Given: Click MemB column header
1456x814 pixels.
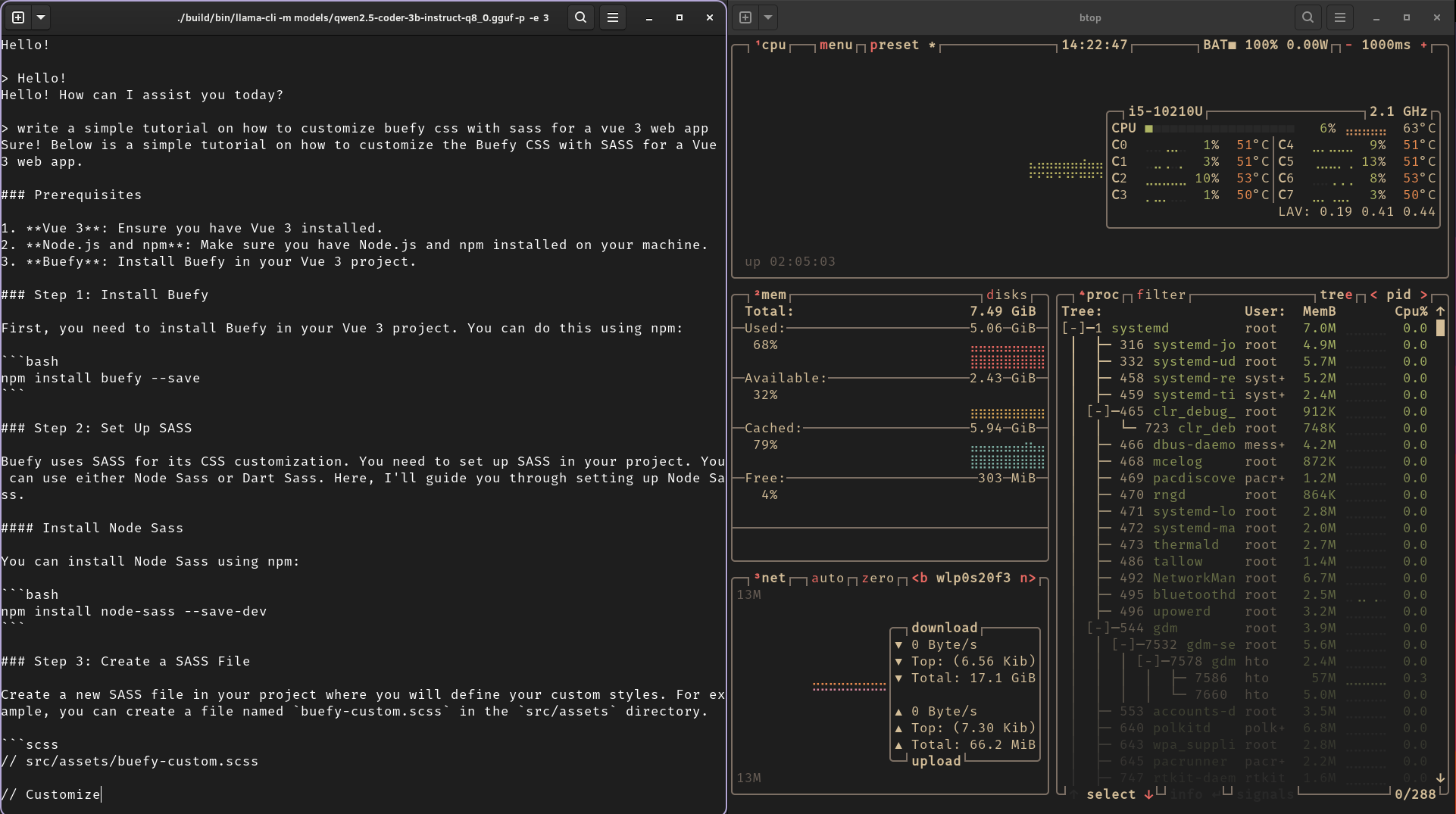Looking at the screenshot, I should (x=1319, y=311).
